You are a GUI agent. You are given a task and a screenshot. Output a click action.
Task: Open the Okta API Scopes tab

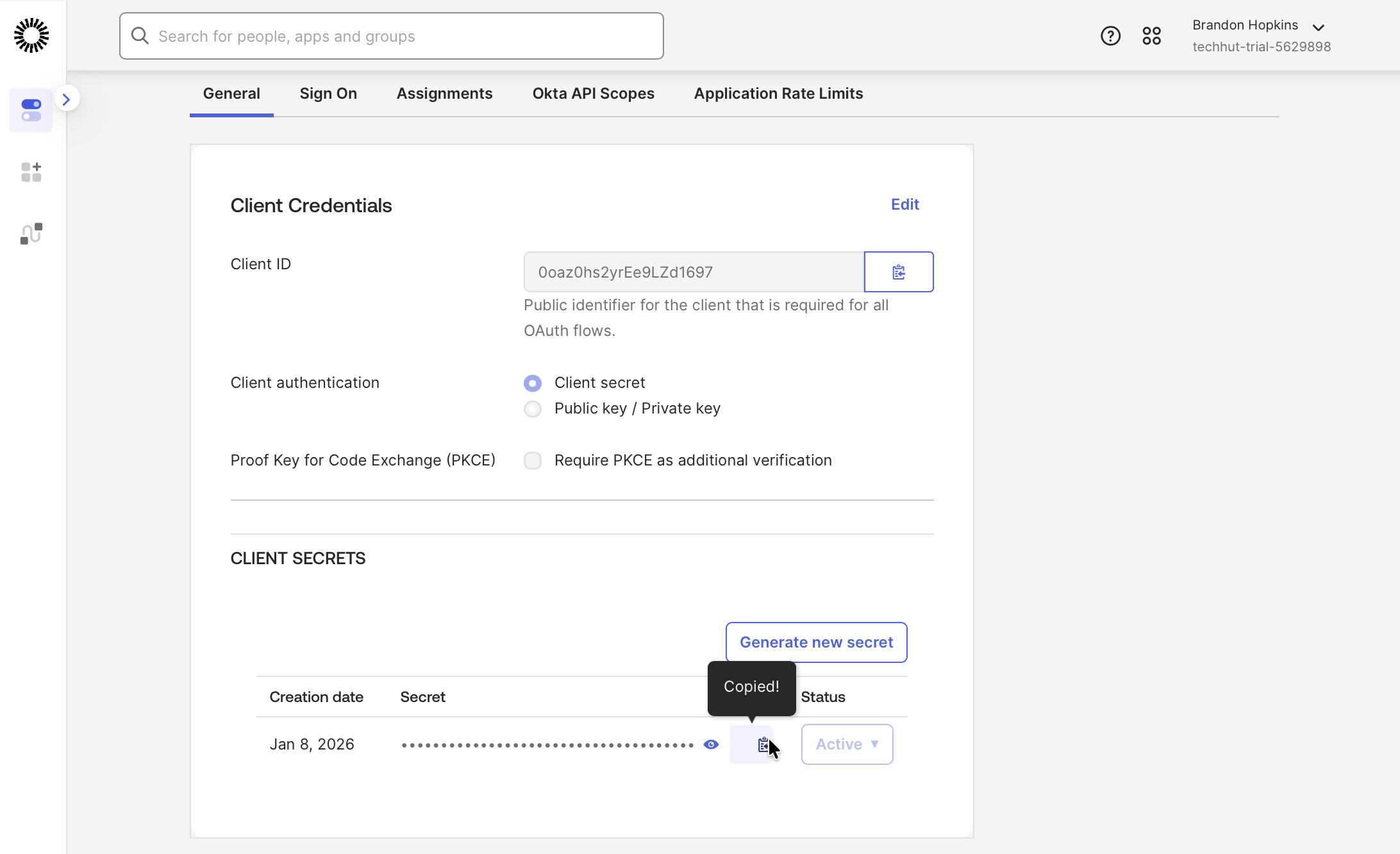pos(593,94)
